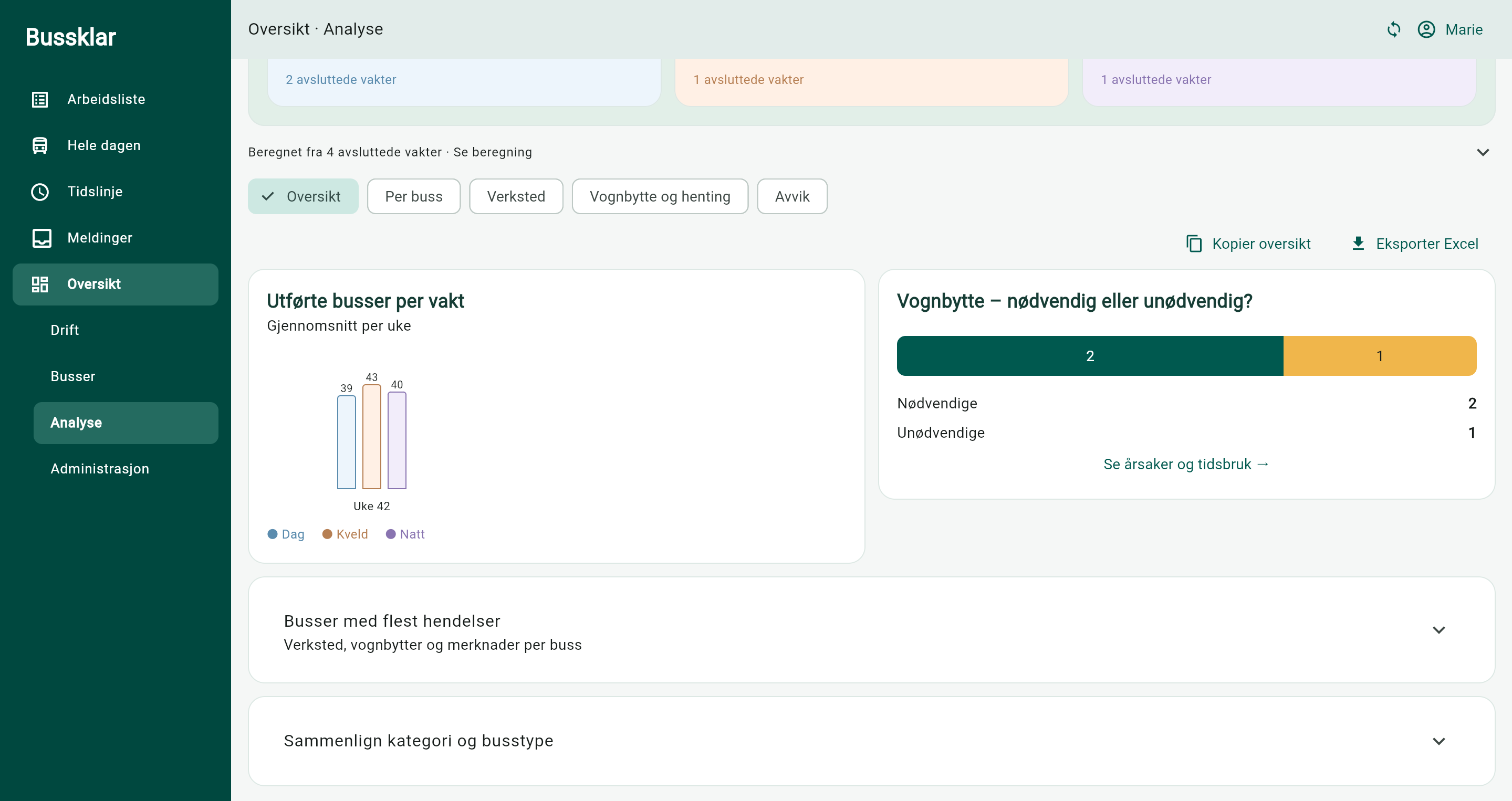Screen dimensions: 1512x801
Task: Select the Per buss chip
Action: 414,197
